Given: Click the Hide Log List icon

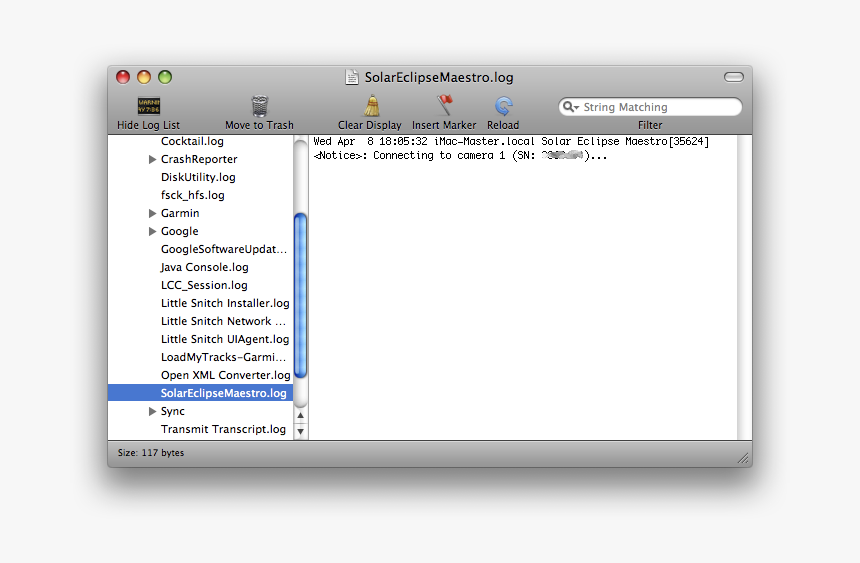Looking at the screenshot, I should click(149, 105).
